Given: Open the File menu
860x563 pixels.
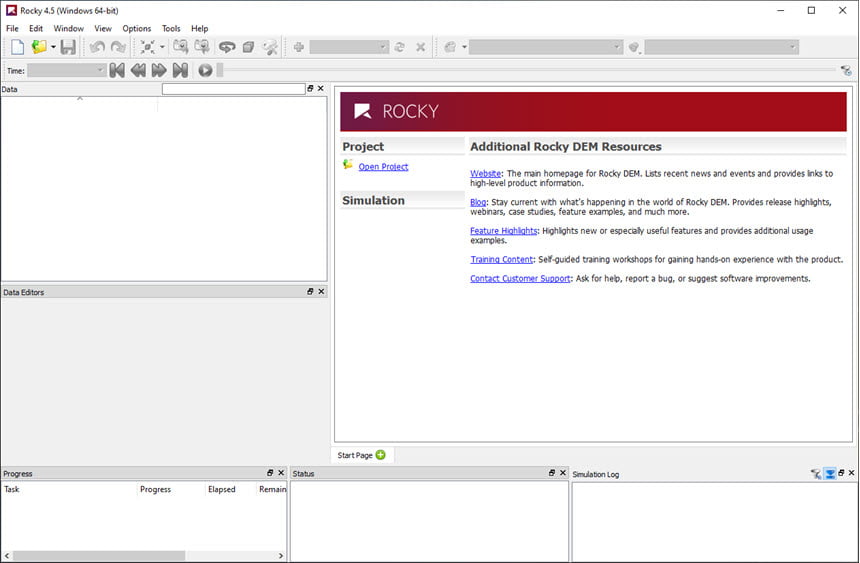Looking at the screenshot, I should click(12, 29).
